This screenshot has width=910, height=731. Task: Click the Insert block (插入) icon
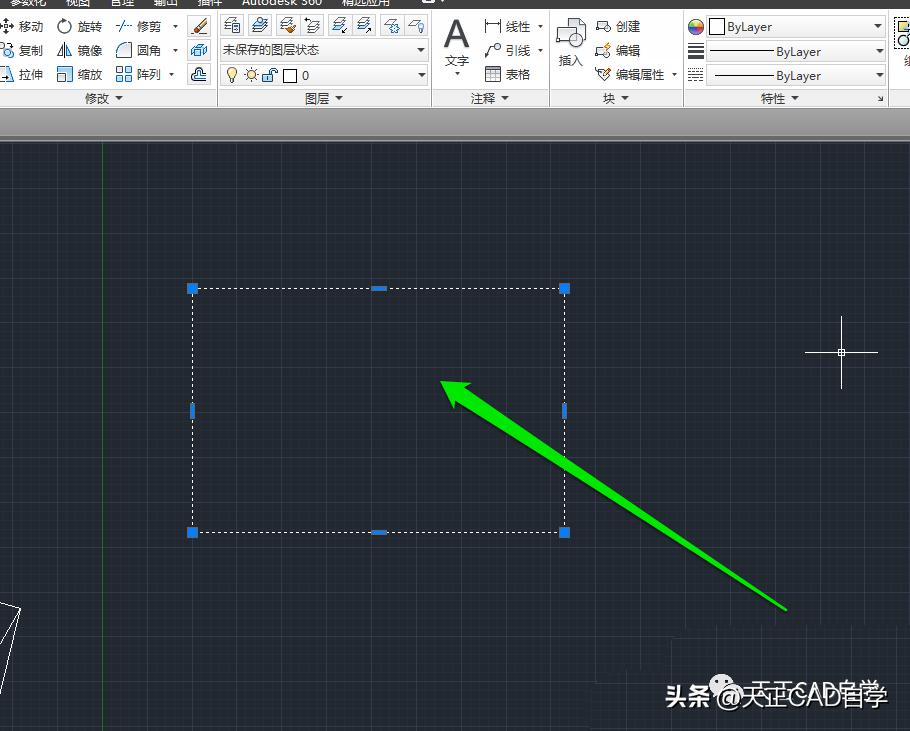(x=570, y=42)
